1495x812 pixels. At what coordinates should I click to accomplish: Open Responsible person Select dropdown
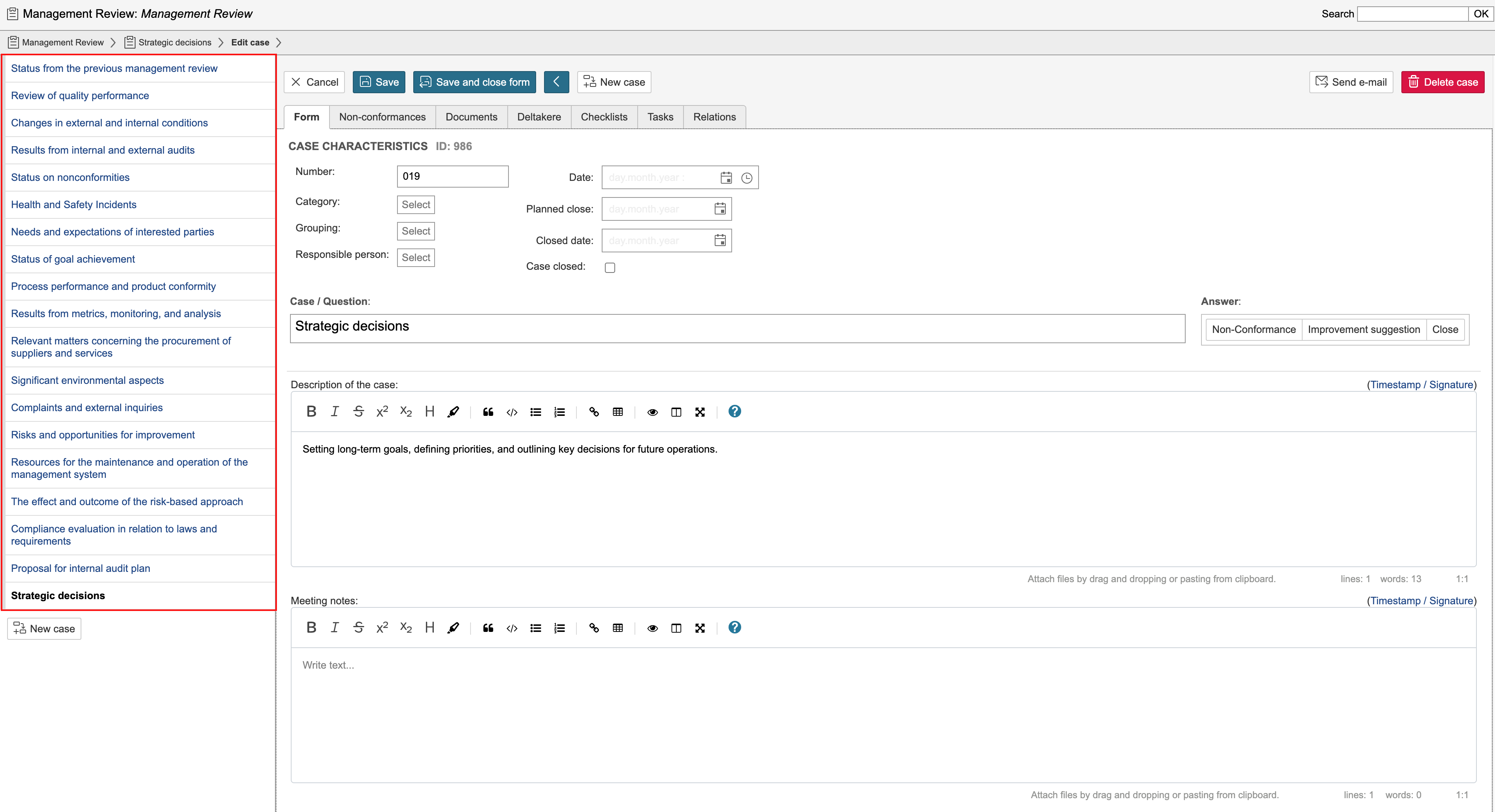tap(416, 258)
